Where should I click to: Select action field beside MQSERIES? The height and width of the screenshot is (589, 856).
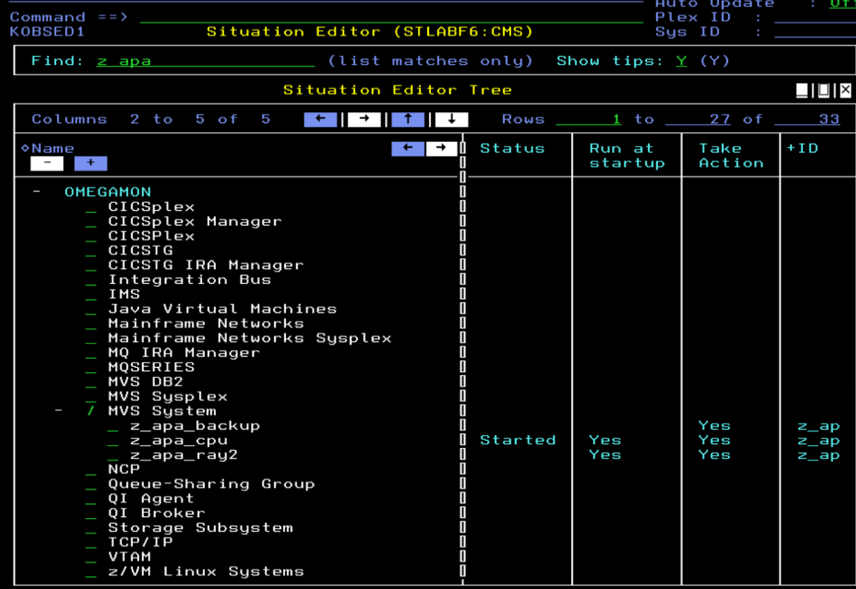pyautogui.click(x=91, y=367)
